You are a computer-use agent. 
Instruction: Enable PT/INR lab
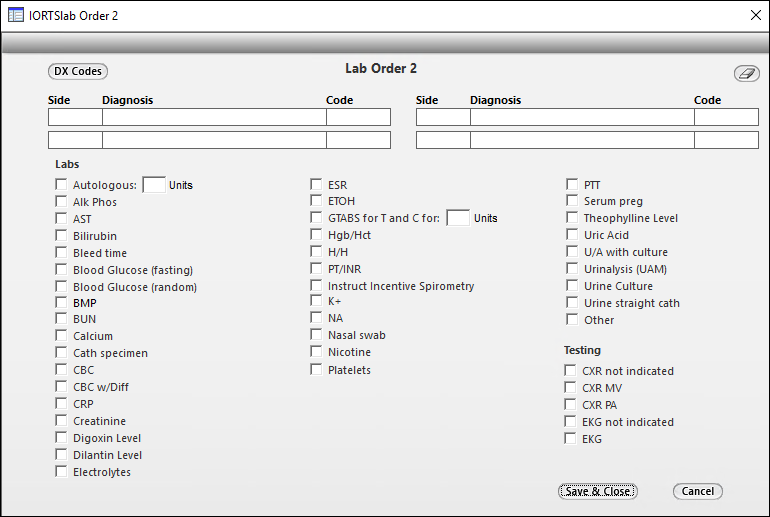coord(316,269)
